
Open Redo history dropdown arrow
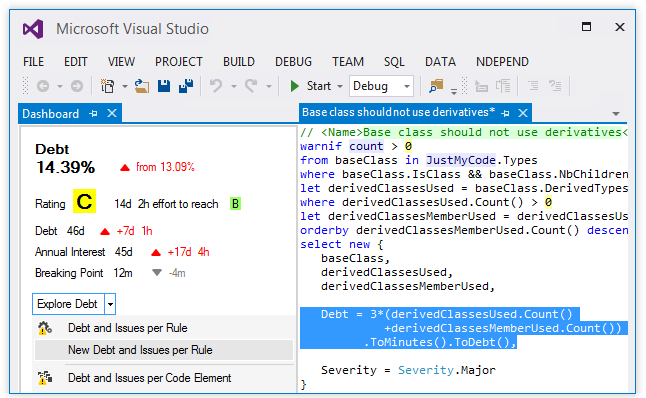(269, 87)
